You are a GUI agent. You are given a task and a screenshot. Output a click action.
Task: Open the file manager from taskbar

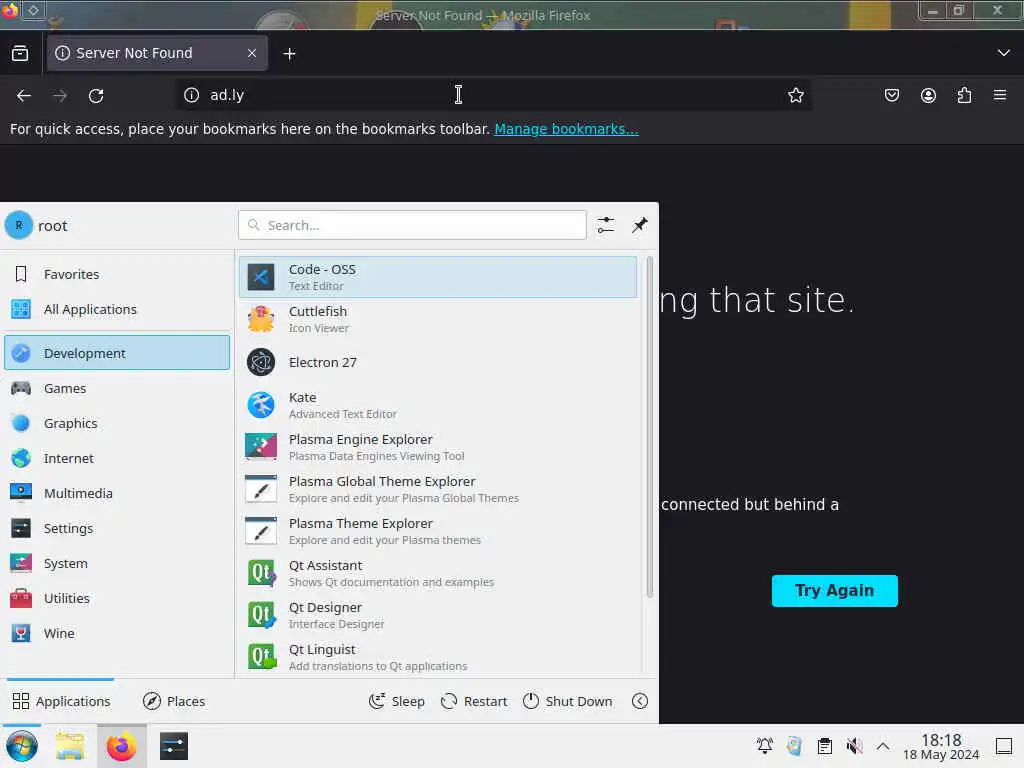coord(70,746)
